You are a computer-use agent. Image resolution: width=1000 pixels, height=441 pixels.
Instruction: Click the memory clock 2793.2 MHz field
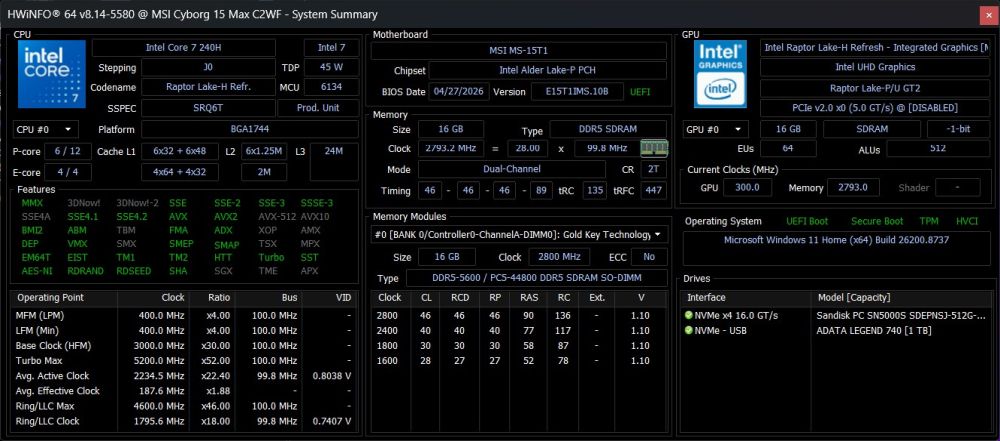click(x=451, y=149)
